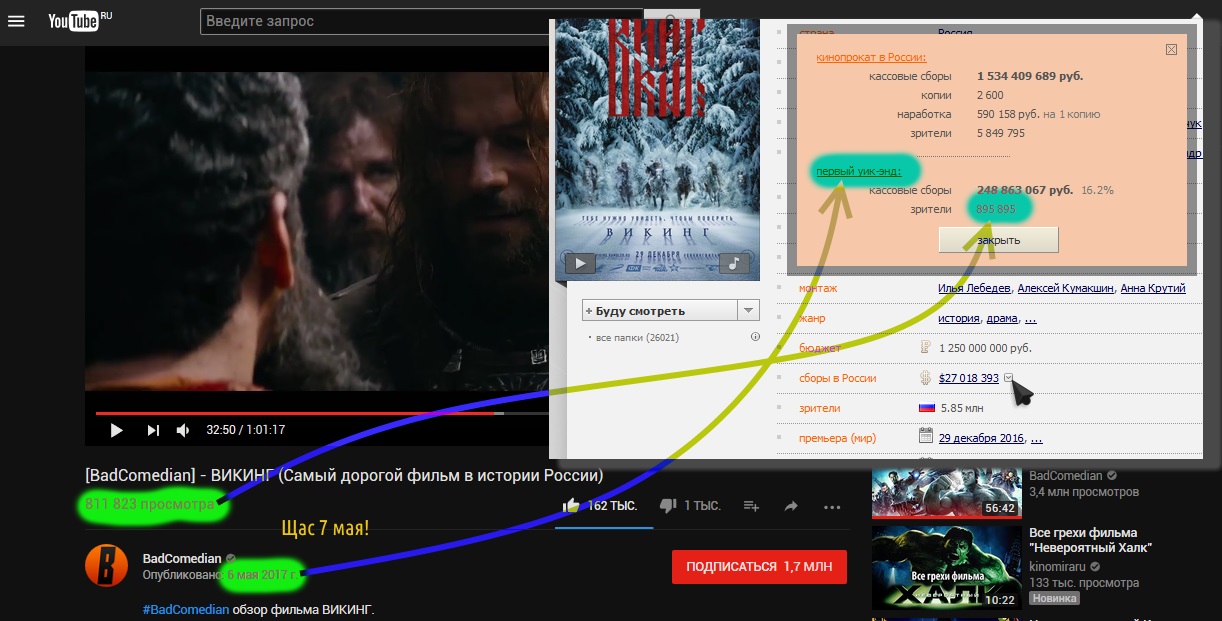The image size is (1222, 621).
Task: Show more premieres via '...' after date
Action: click(x=1037, y=439)
